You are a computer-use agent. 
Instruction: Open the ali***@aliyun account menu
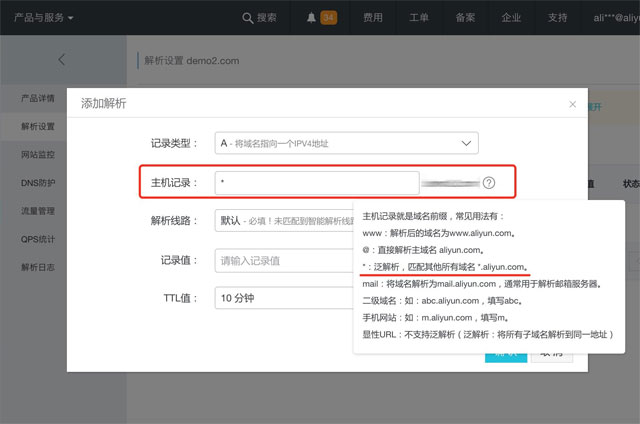pos(616,18)
